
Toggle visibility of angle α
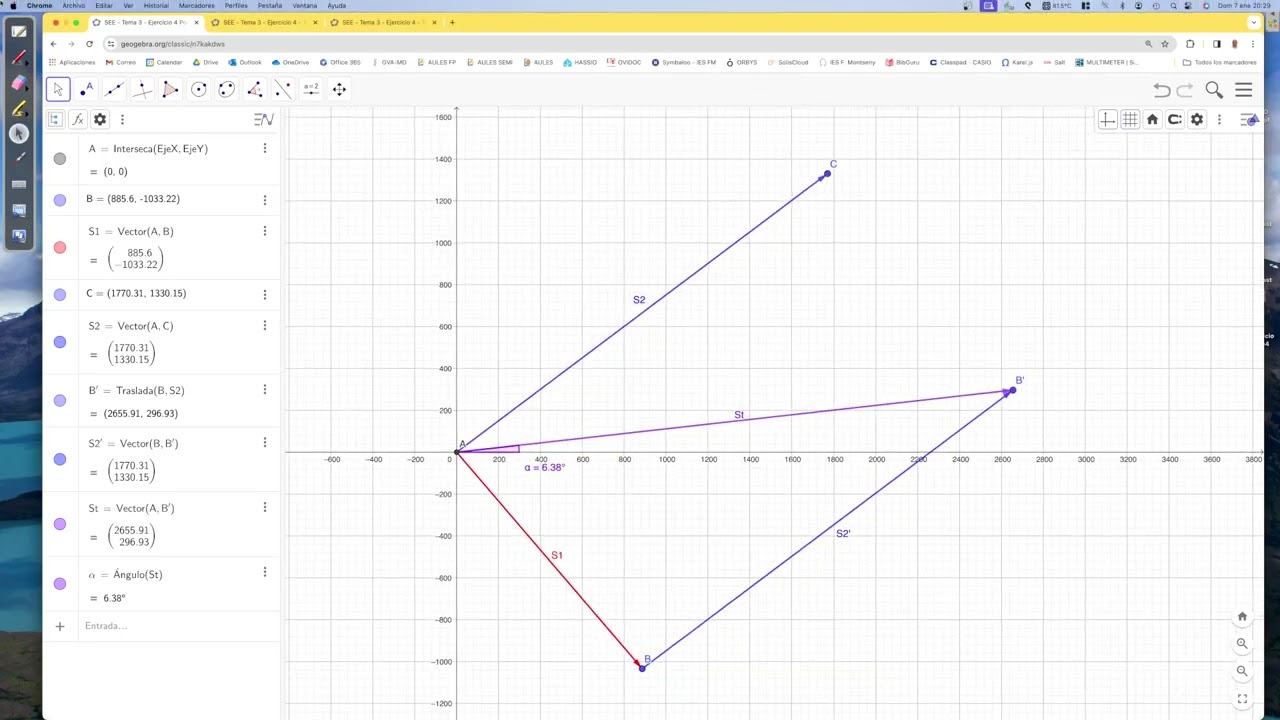(x=60, y=583)
